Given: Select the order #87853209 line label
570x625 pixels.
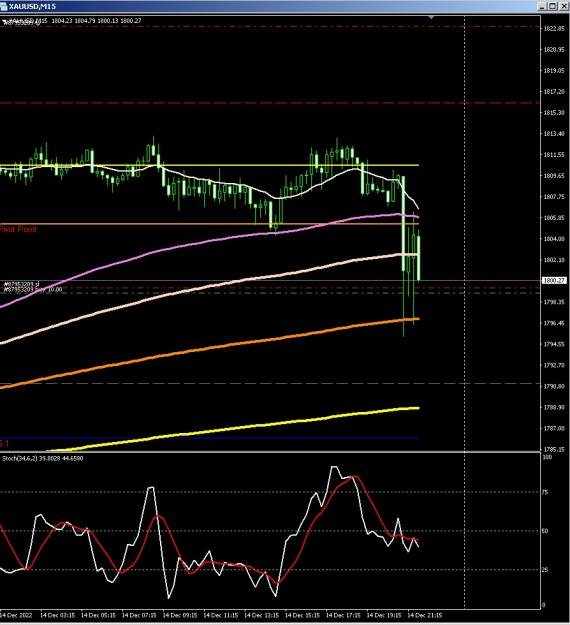Looking at the screenshot, I should (22, 284).
